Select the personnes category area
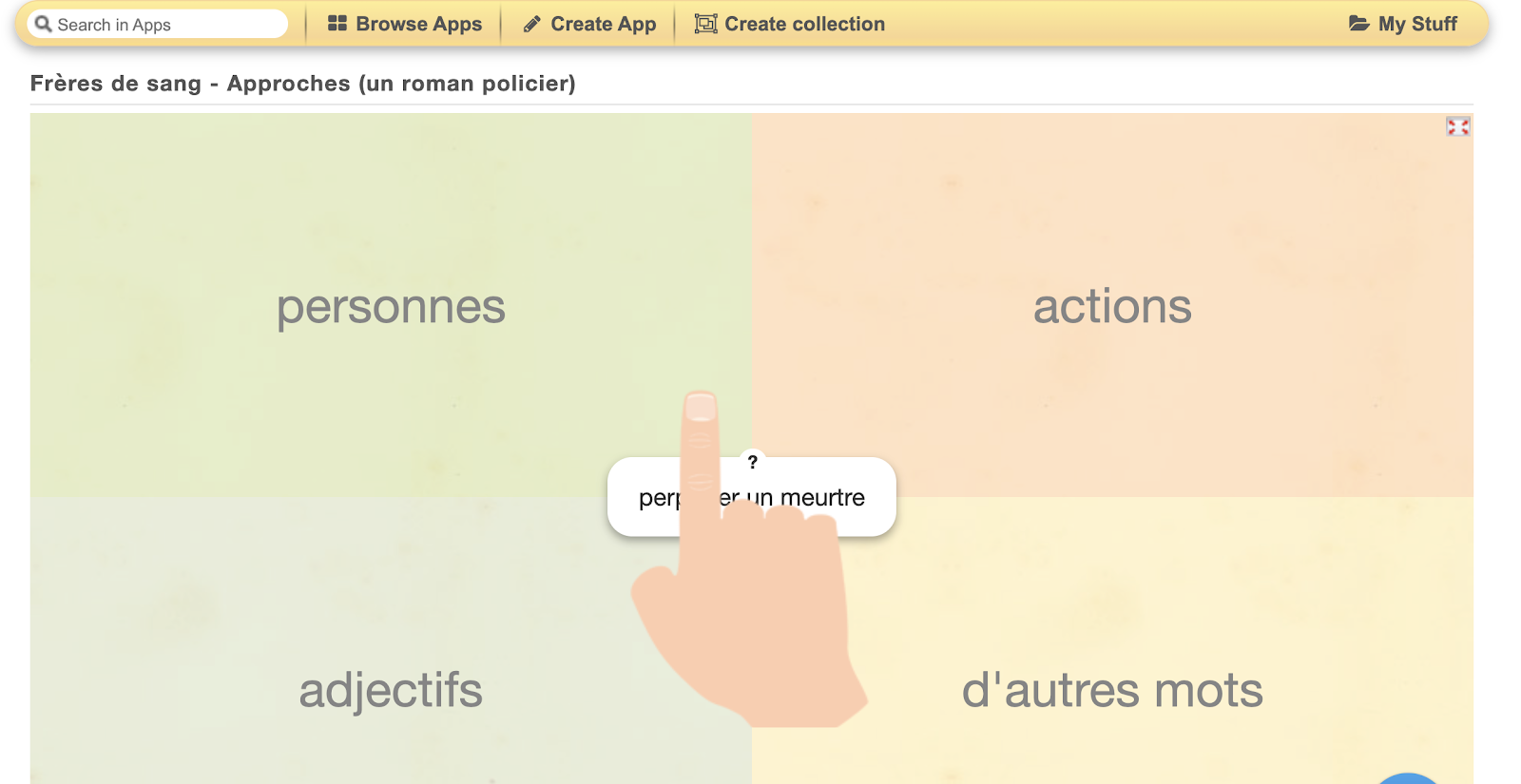 391,305
